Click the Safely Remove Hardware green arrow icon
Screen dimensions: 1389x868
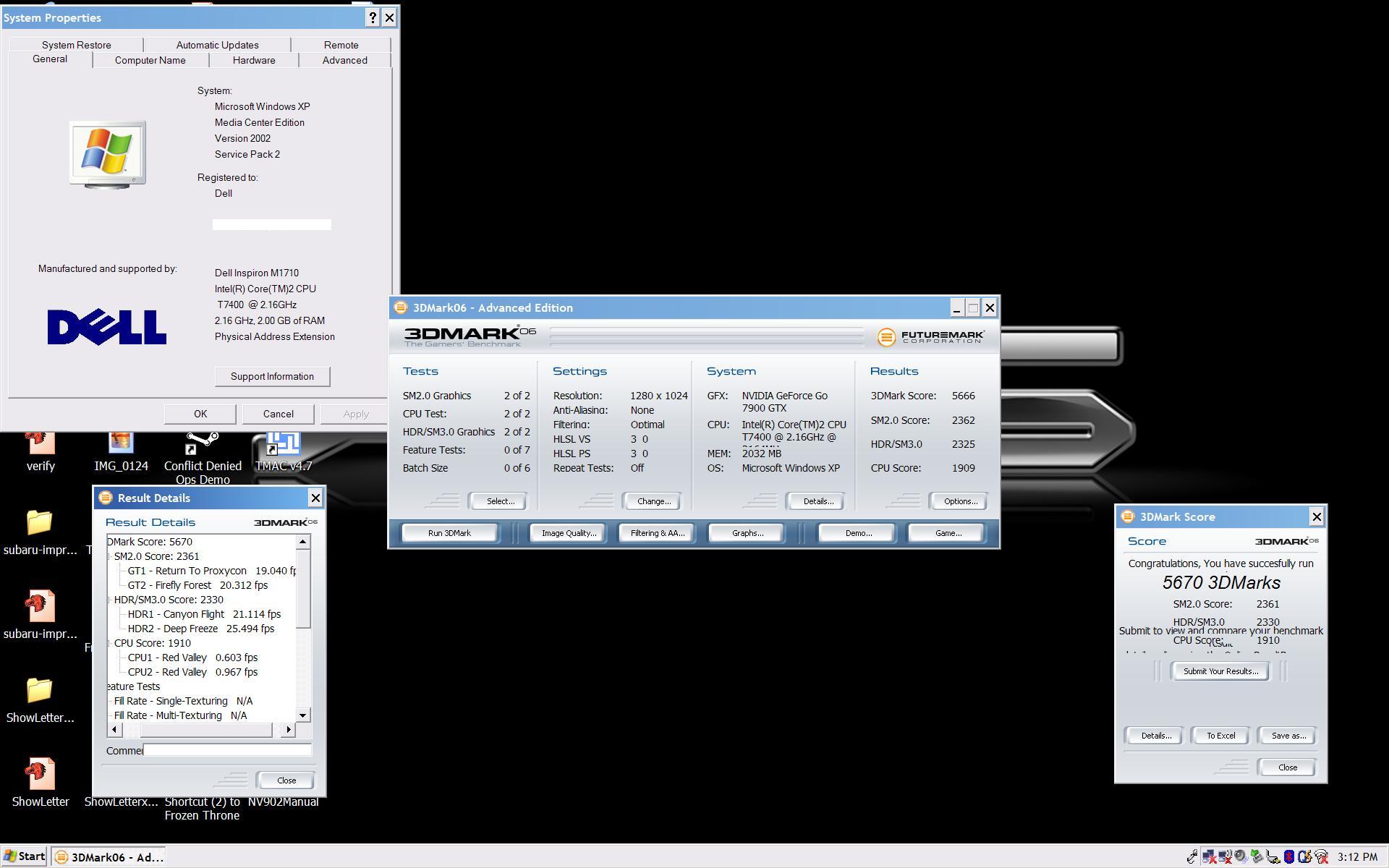(1257, 856)
